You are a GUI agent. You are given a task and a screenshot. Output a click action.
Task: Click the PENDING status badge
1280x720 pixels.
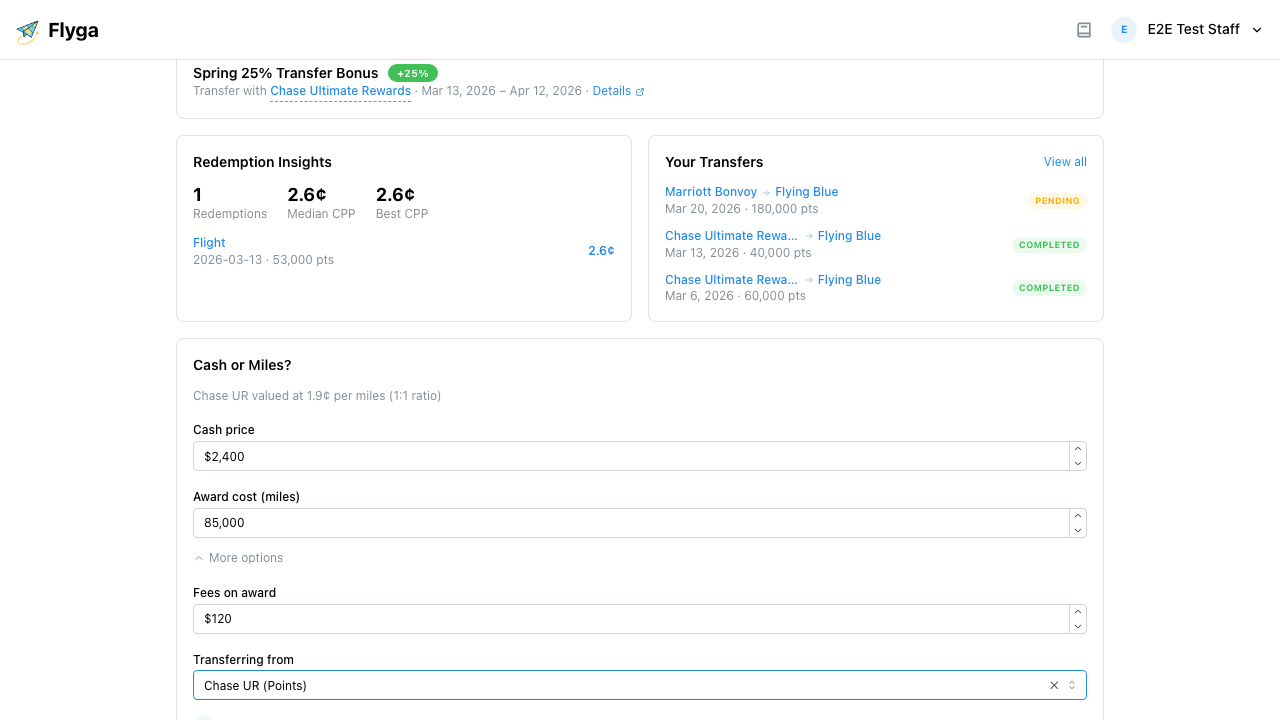coord(1057,201)
